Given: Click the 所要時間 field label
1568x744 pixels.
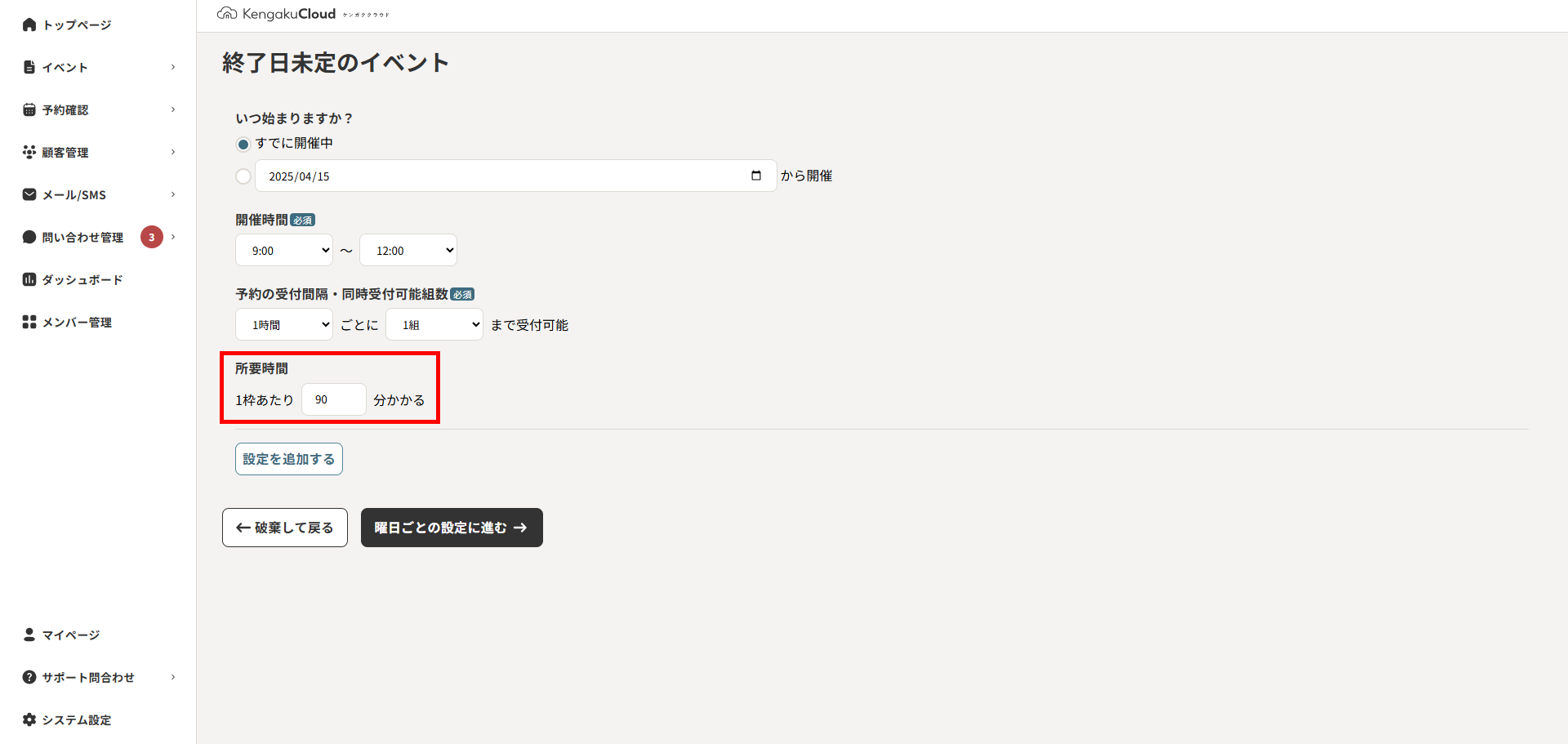Looking at the screenshot, I should point(261,368).
